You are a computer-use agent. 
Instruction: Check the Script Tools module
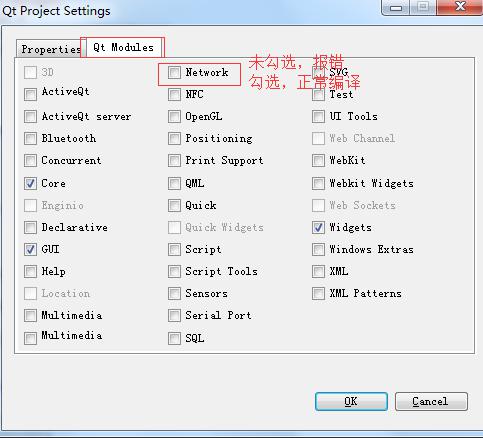click(174, 271)
